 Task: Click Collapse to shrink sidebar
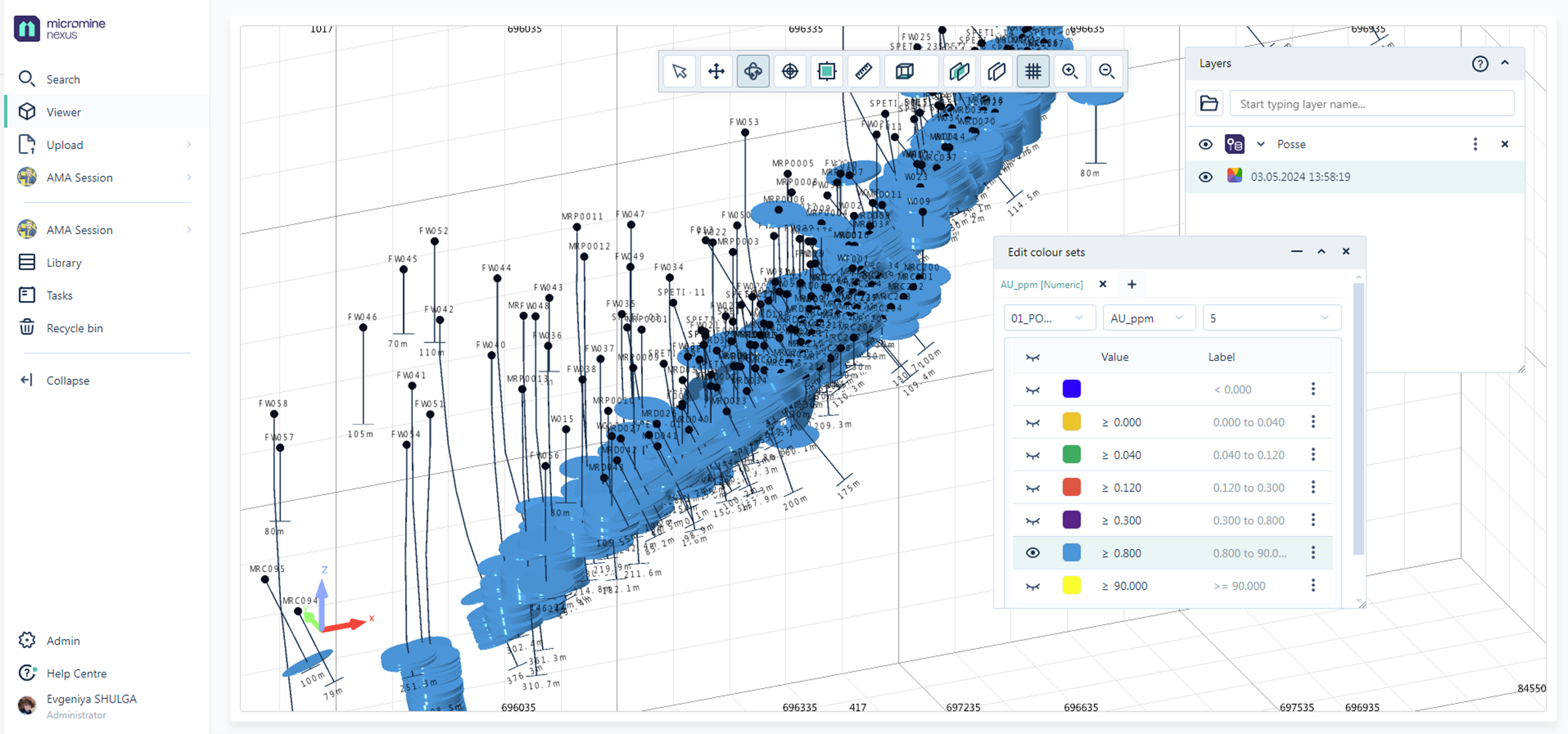[x=67, y=381]
